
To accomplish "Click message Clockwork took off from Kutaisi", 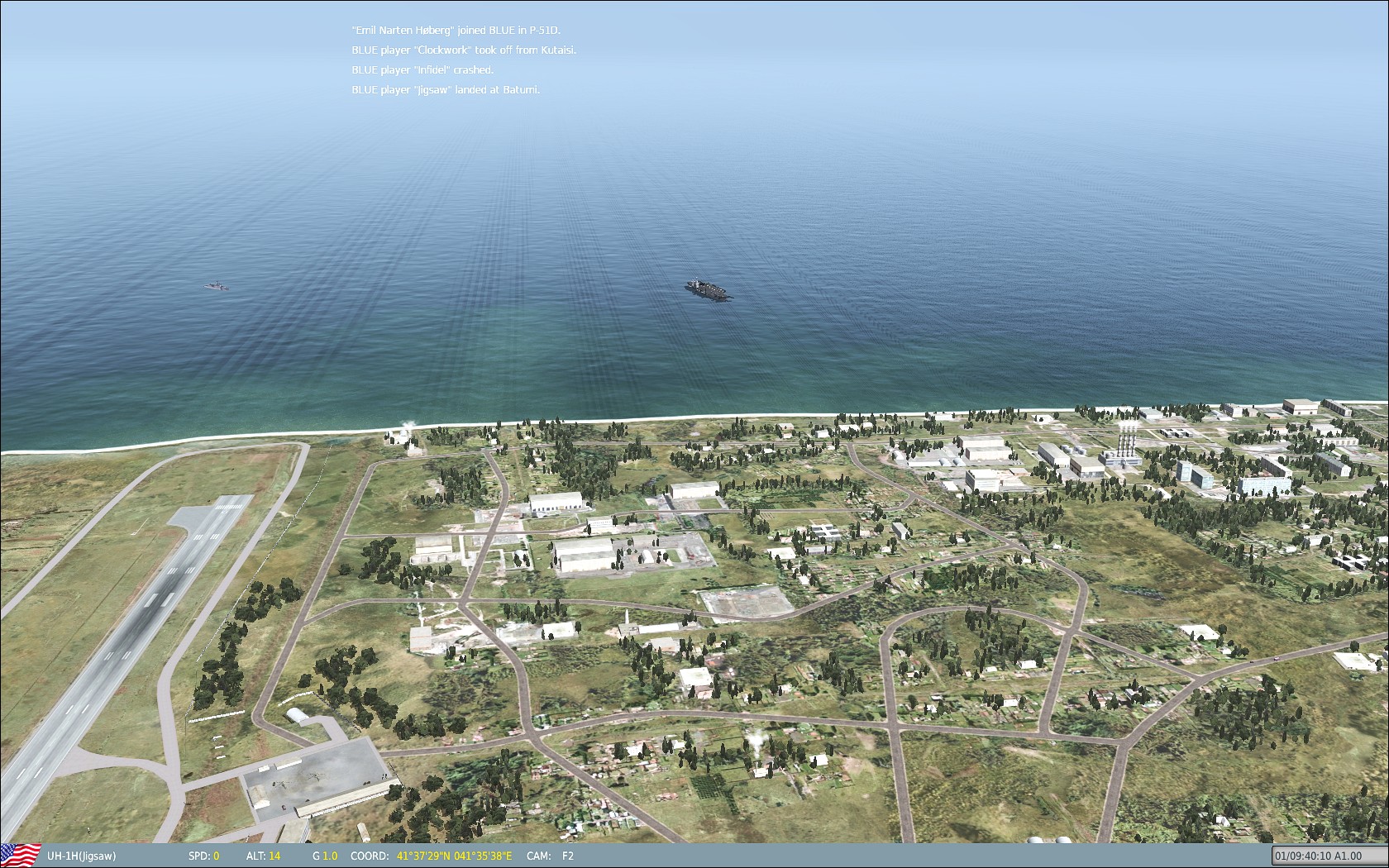I will [464, 50].
